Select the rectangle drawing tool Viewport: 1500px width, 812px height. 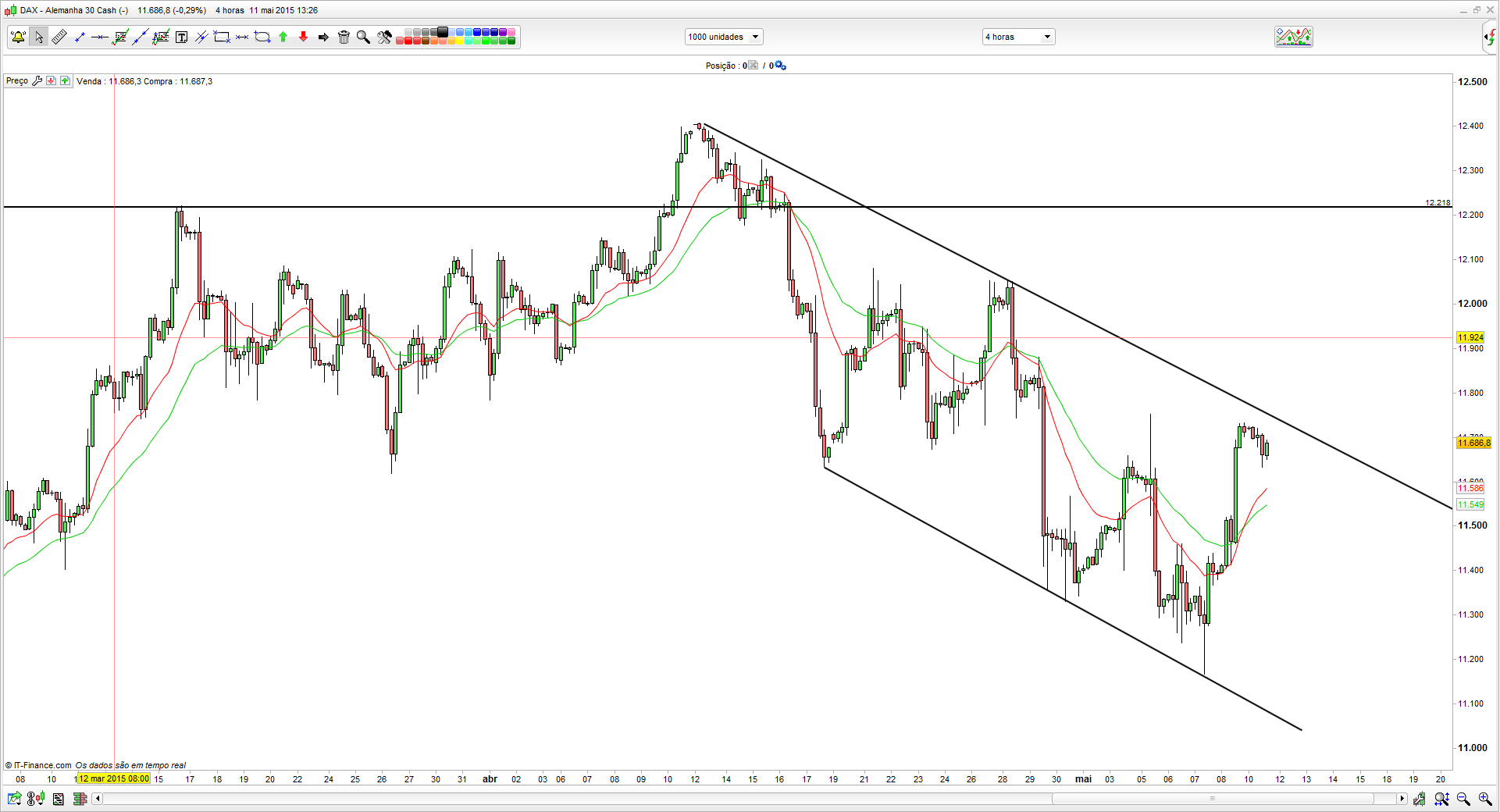pos(222,37)
